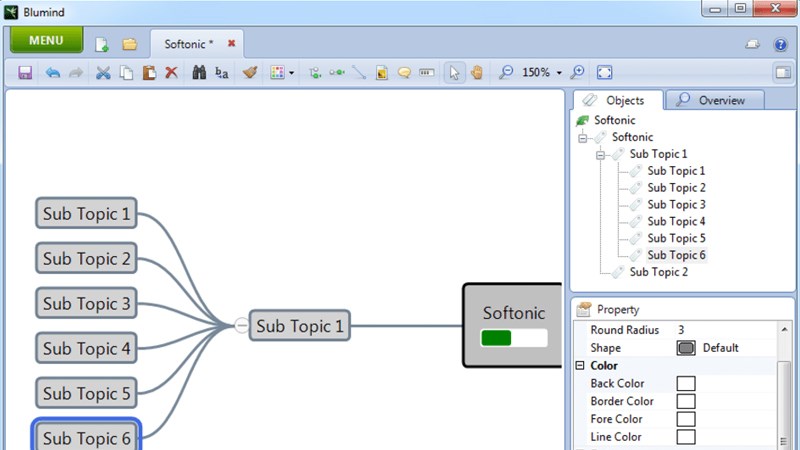
Task: Click the blue help question icon
Action: pos(780,45)
